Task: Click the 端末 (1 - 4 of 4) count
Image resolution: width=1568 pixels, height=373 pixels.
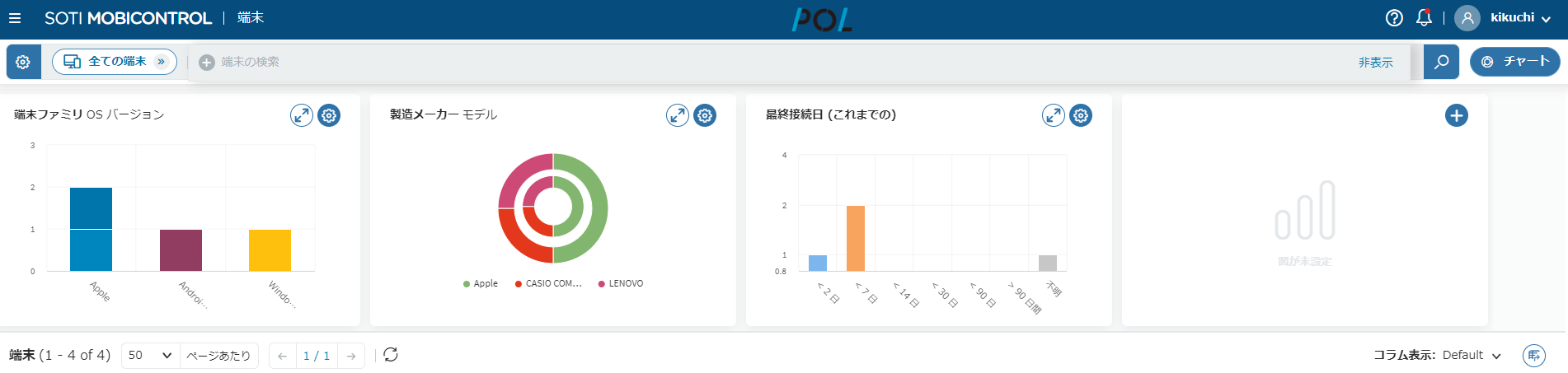Action: click(x=59, y=355)
